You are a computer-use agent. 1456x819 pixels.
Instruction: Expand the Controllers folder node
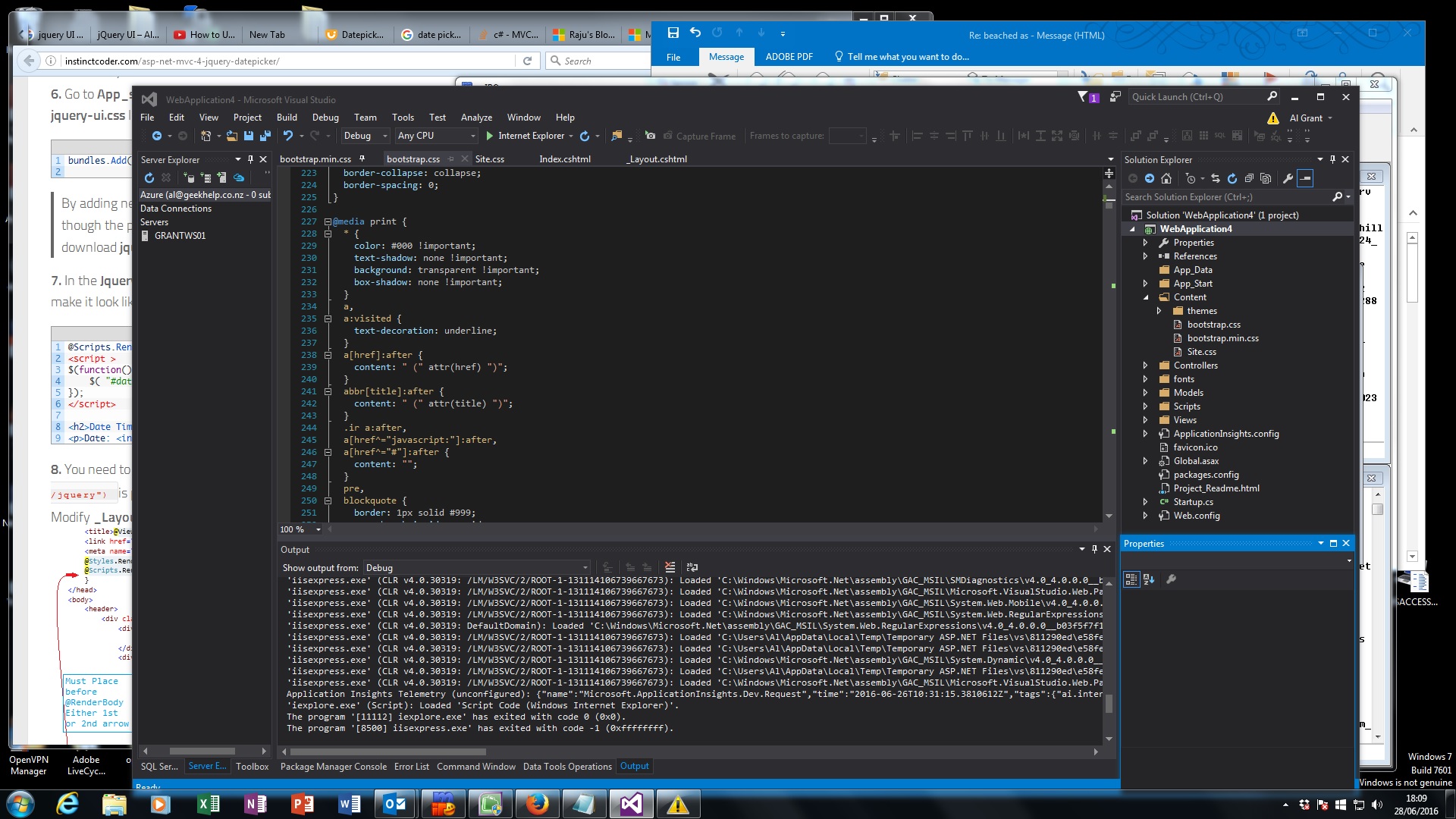(x=1146, y=366)
